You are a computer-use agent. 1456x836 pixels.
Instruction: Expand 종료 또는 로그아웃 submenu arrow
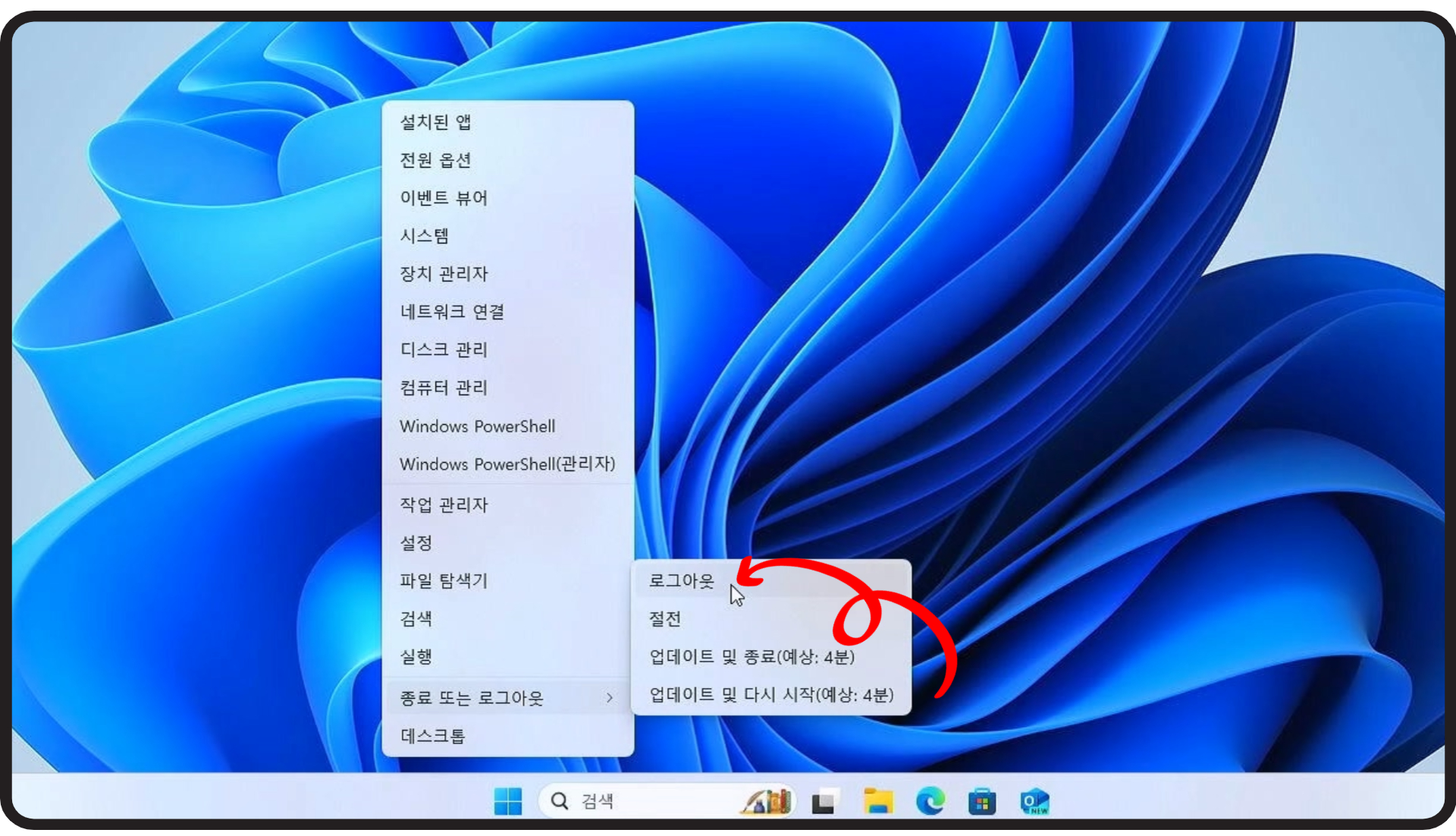click(x=609, y=698)
